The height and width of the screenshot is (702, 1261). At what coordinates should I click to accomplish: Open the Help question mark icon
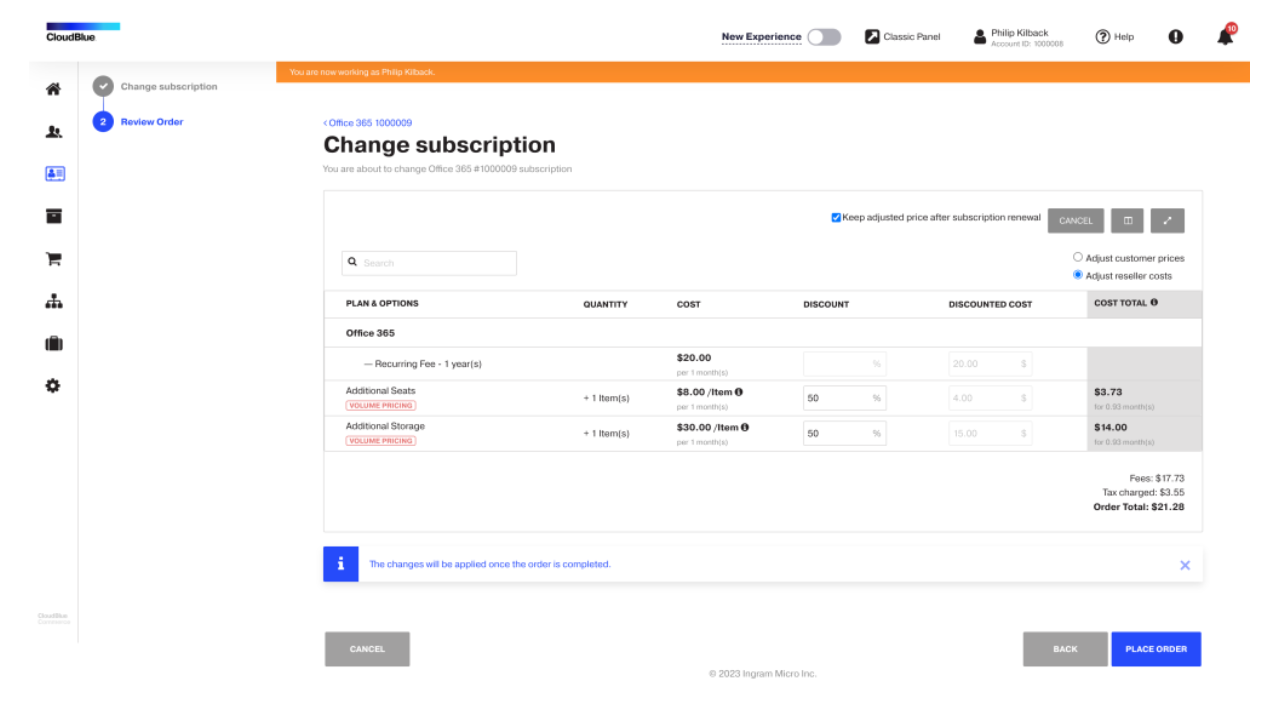1101,36
